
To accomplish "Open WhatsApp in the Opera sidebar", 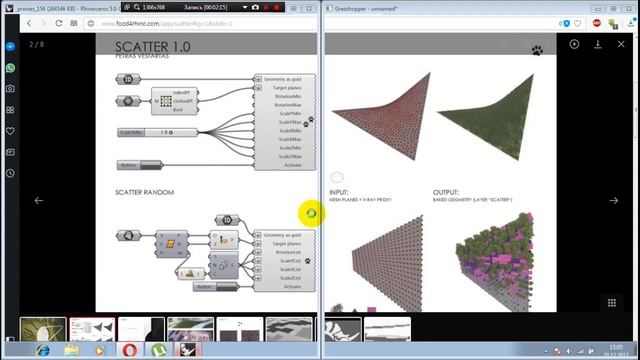I will [x=11, y=68].
